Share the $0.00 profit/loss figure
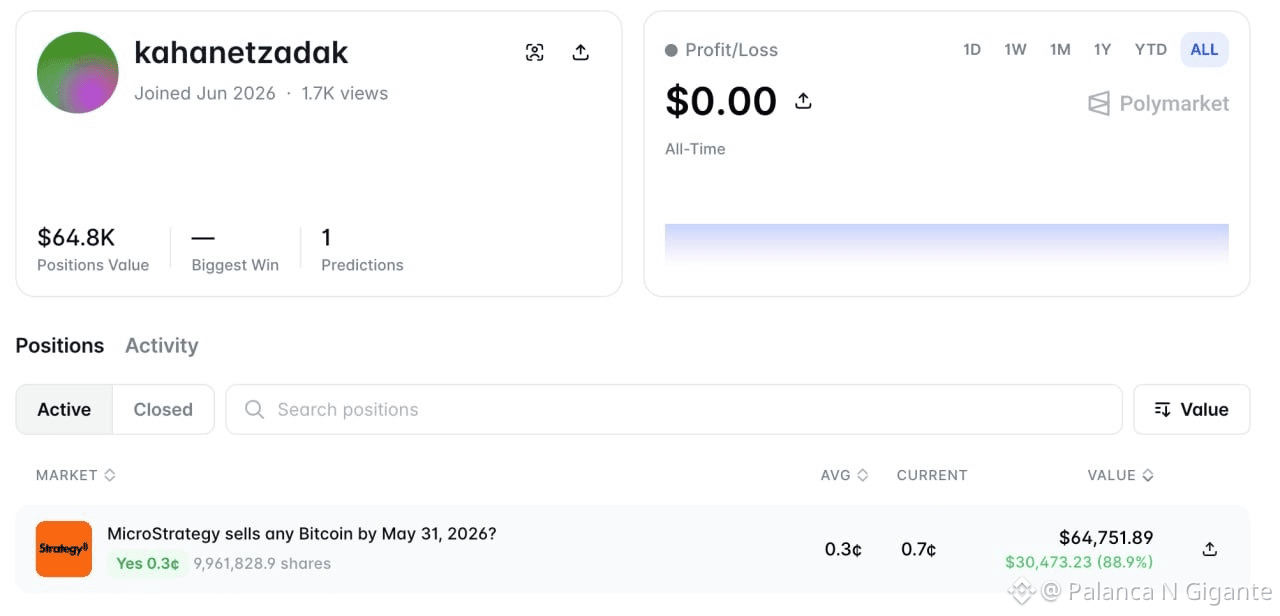 point(803,101)
